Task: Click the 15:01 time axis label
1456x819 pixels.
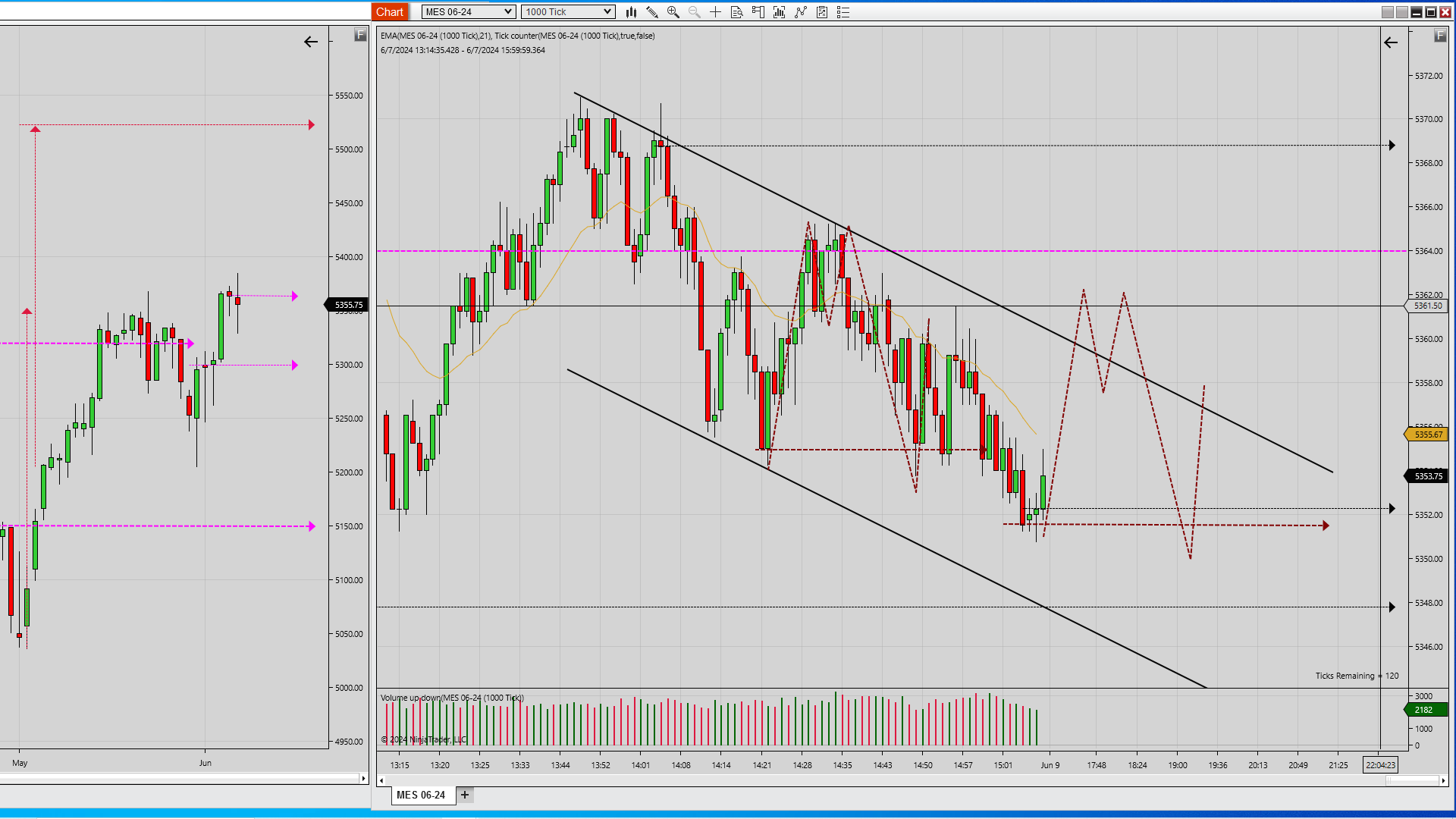Action: pyautogui.click(x=1003, y=765)
